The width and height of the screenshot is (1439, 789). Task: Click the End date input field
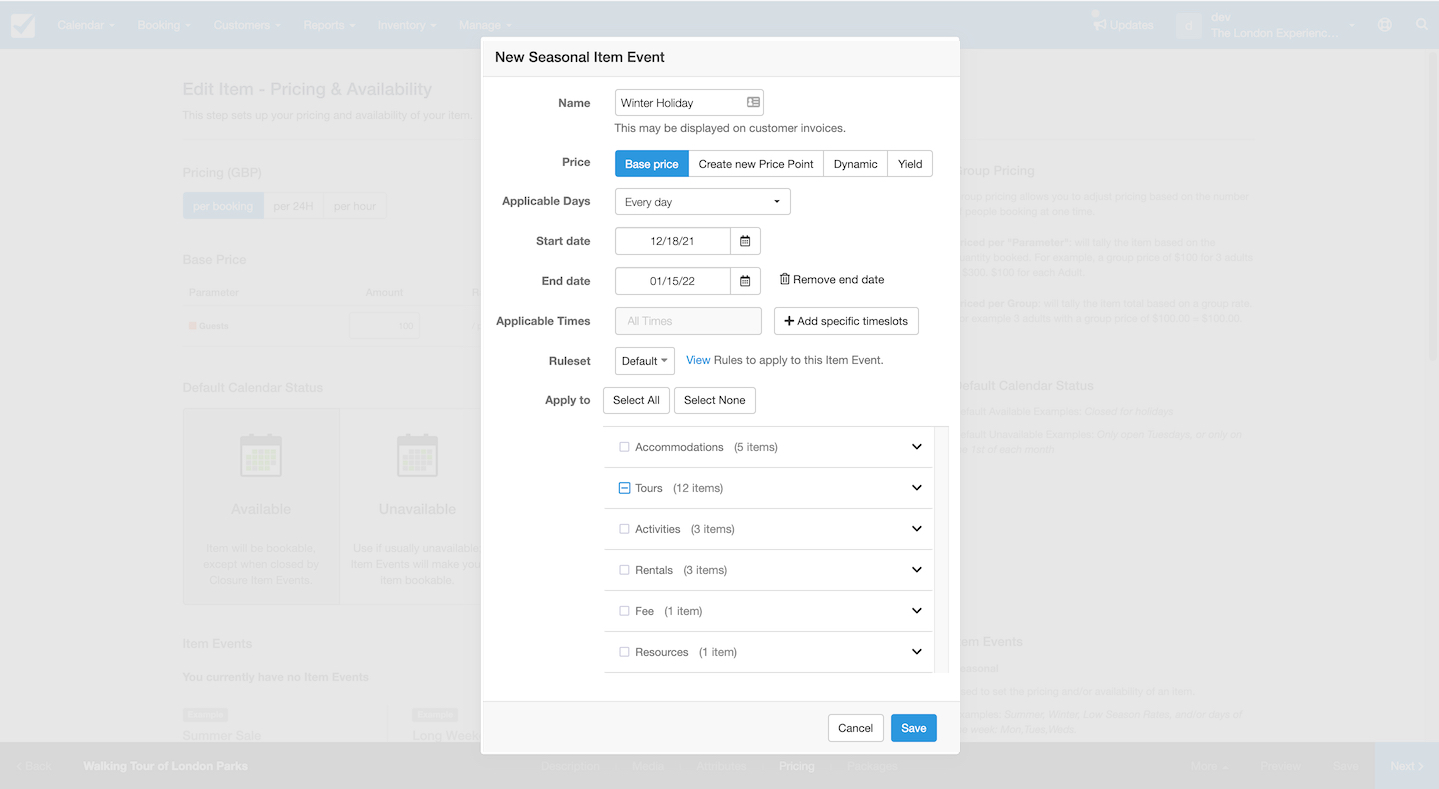pos(673,281)
